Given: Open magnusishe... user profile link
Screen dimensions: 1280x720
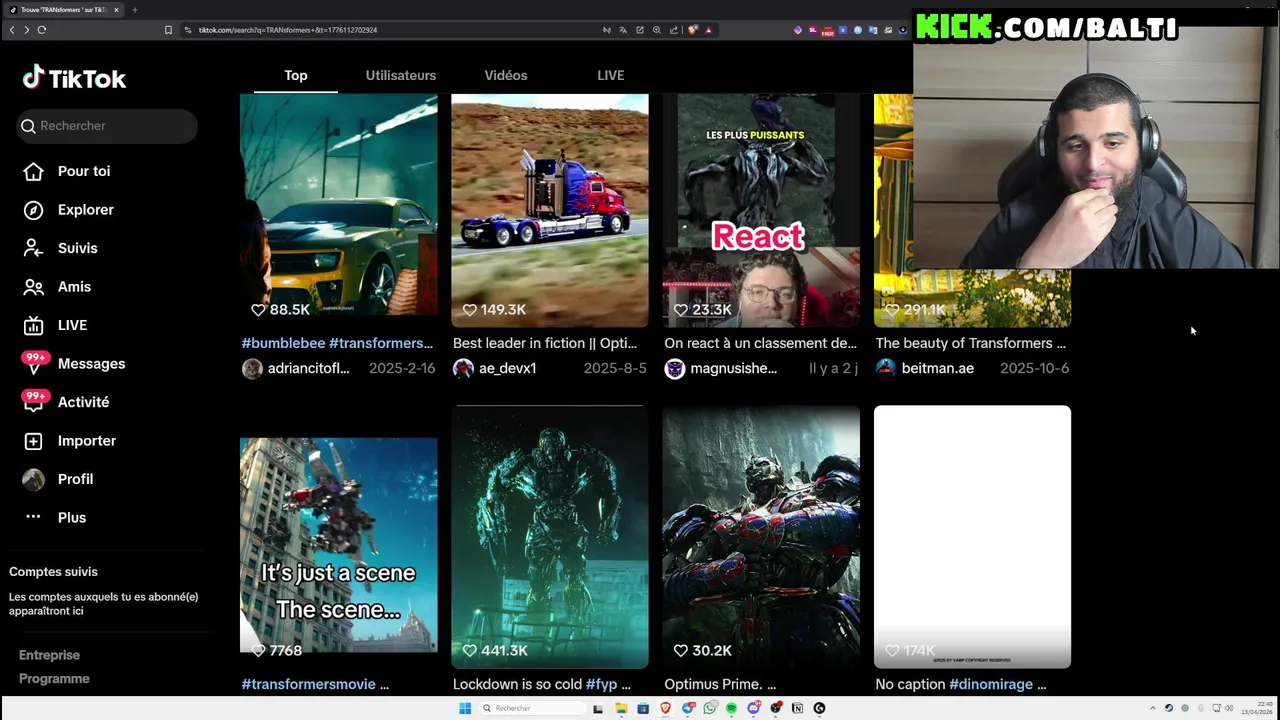Looking at the screenshot, I should point(733,368).
